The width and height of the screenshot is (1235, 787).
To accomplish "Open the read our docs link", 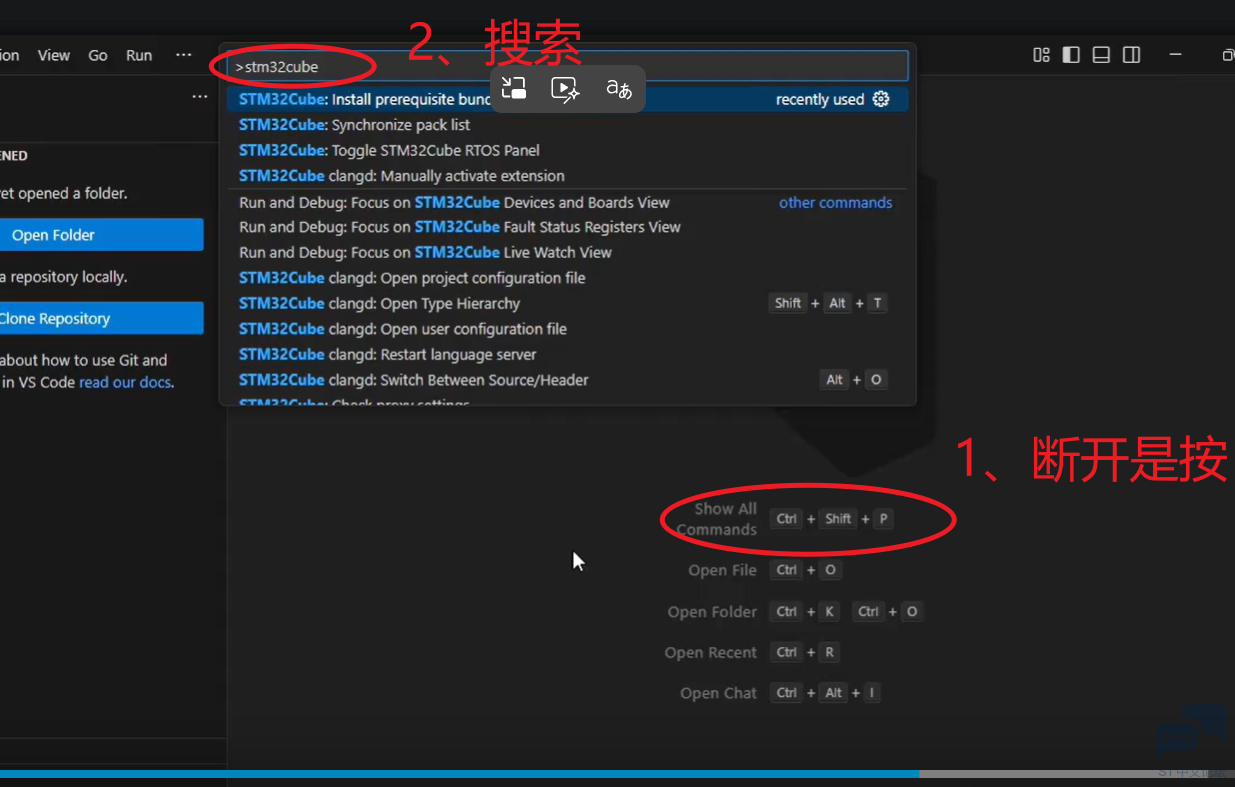I will [x=125, y=382].
